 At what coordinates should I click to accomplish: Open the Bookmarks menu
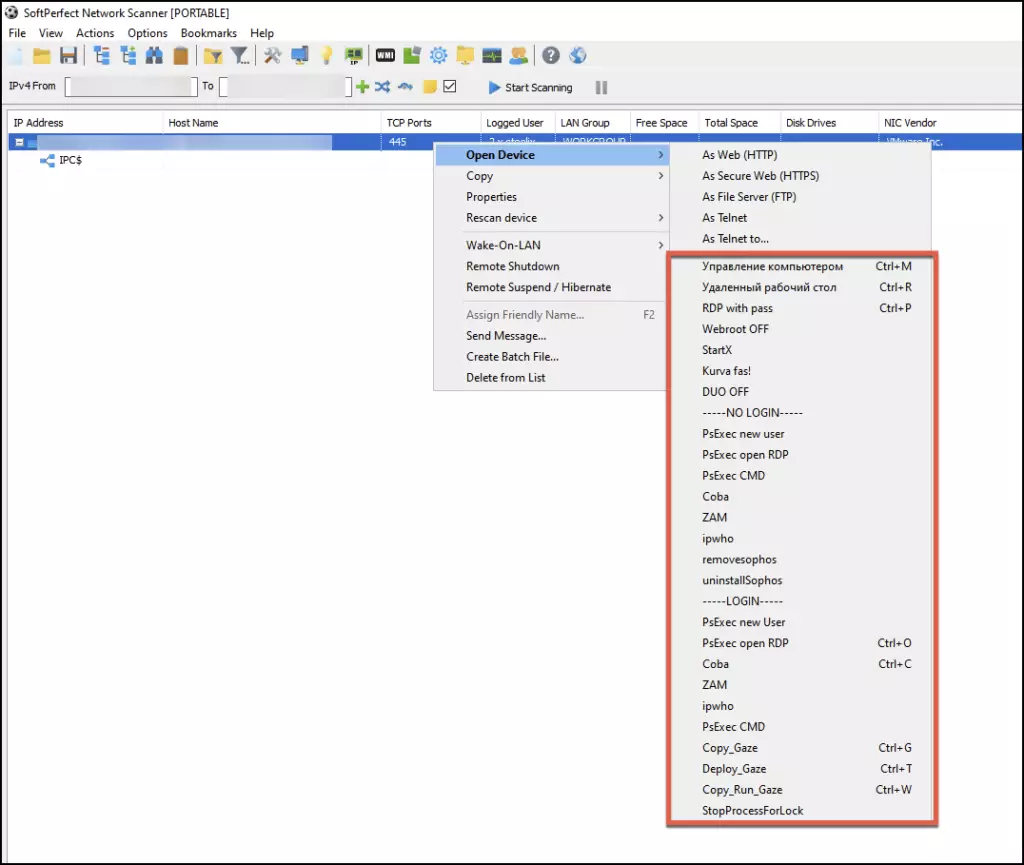pos(208,33)
